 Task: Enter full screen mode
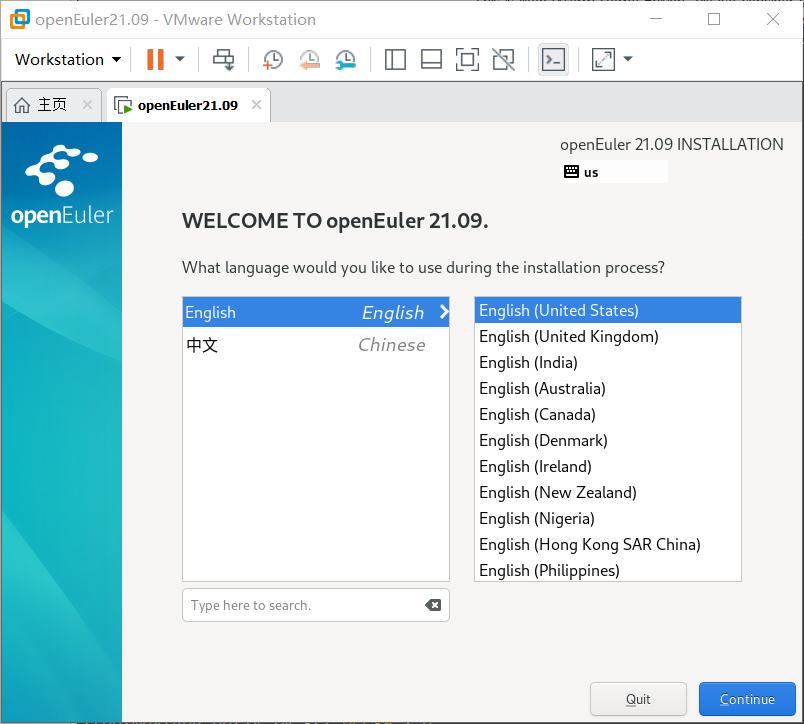point(468,59)
